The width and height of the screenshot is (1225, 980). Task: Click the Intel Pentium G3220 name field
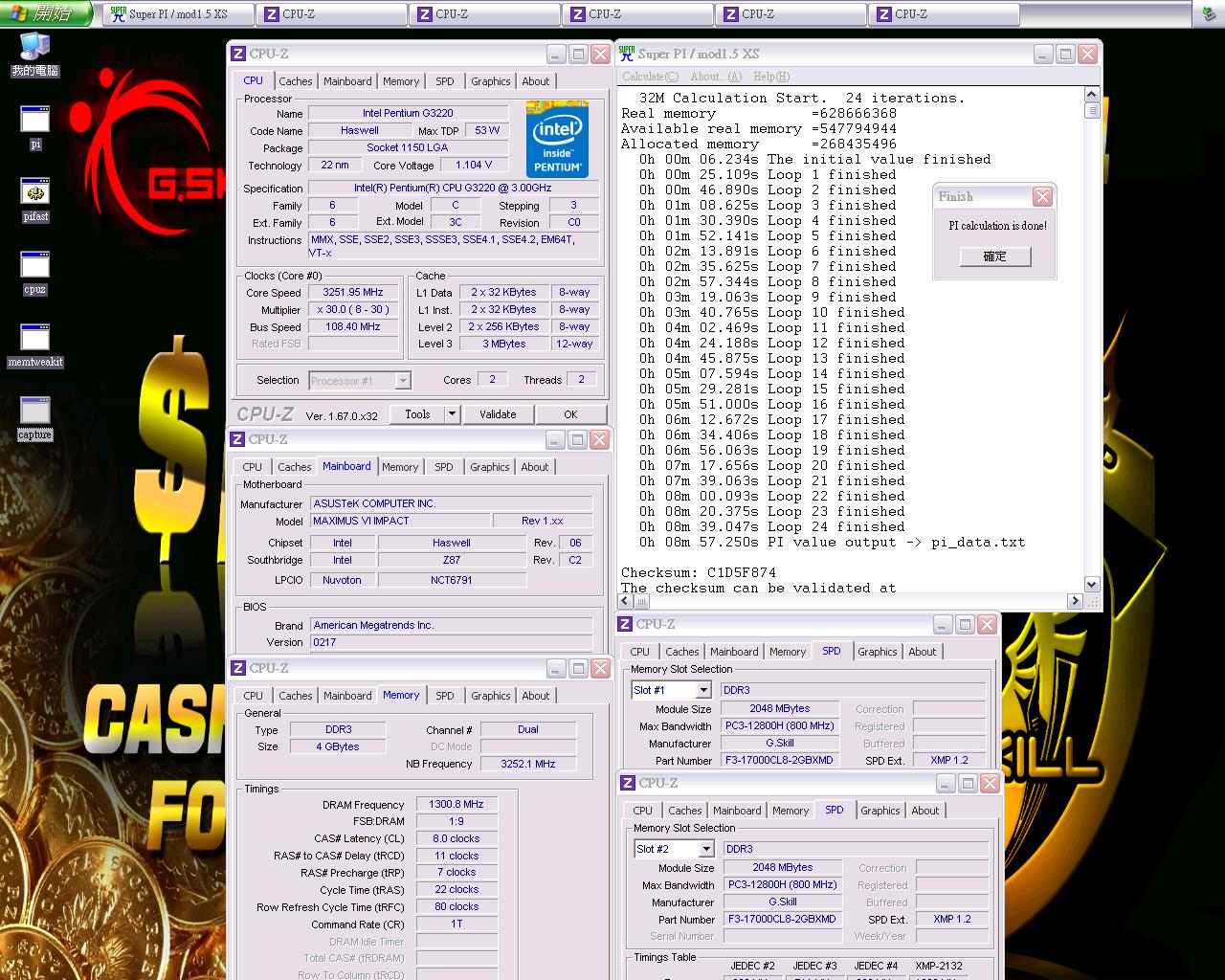(x=408, y=113)
